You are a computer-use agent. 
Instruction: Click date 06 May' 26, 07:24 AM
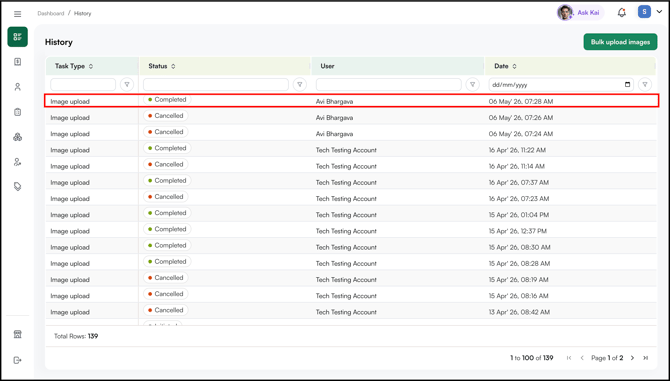pyautogui.click(x=520, y=134)
